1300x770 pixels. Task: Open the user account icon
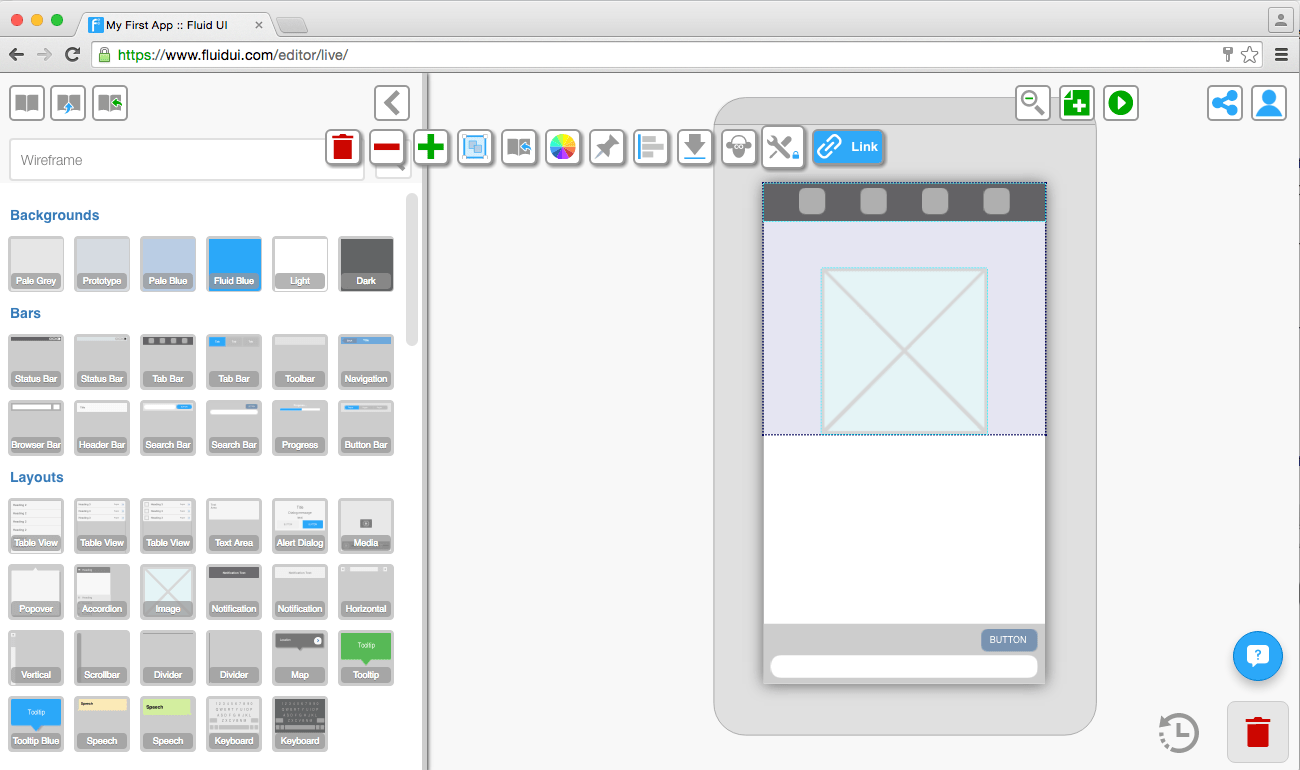1269,103
